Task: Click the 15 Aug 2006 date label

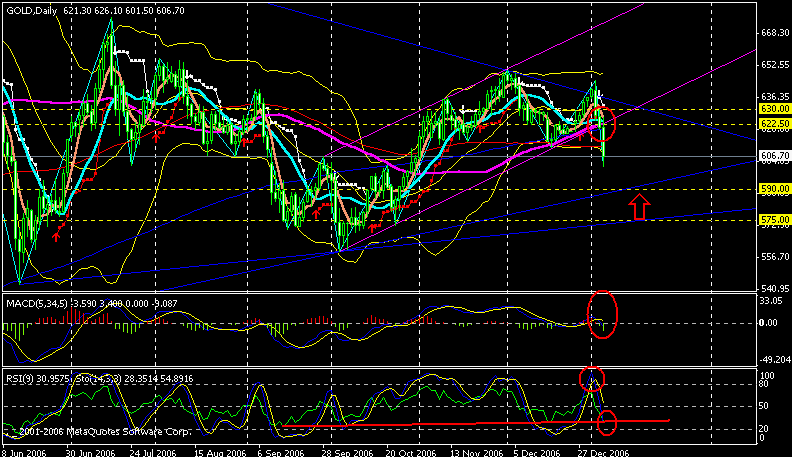Action: tap(219, 452)
